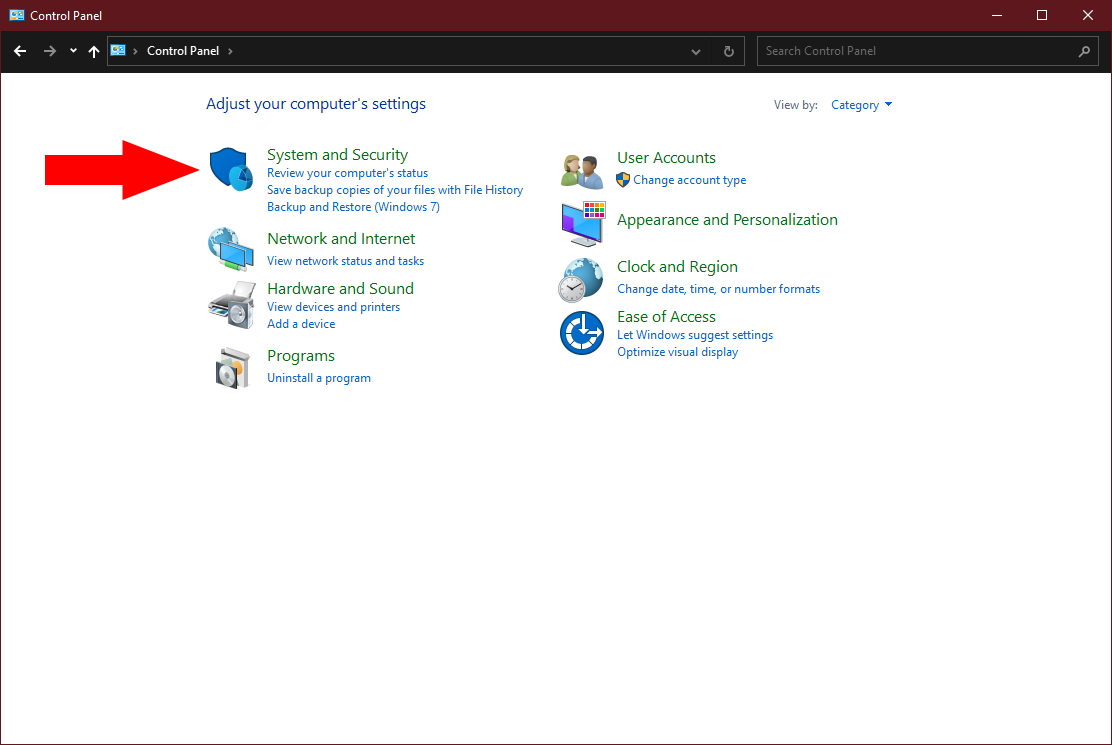Open the recent locations dropdown arrow
The image size is (1112, 745).
pyautogui.click(x=73, y=51)
